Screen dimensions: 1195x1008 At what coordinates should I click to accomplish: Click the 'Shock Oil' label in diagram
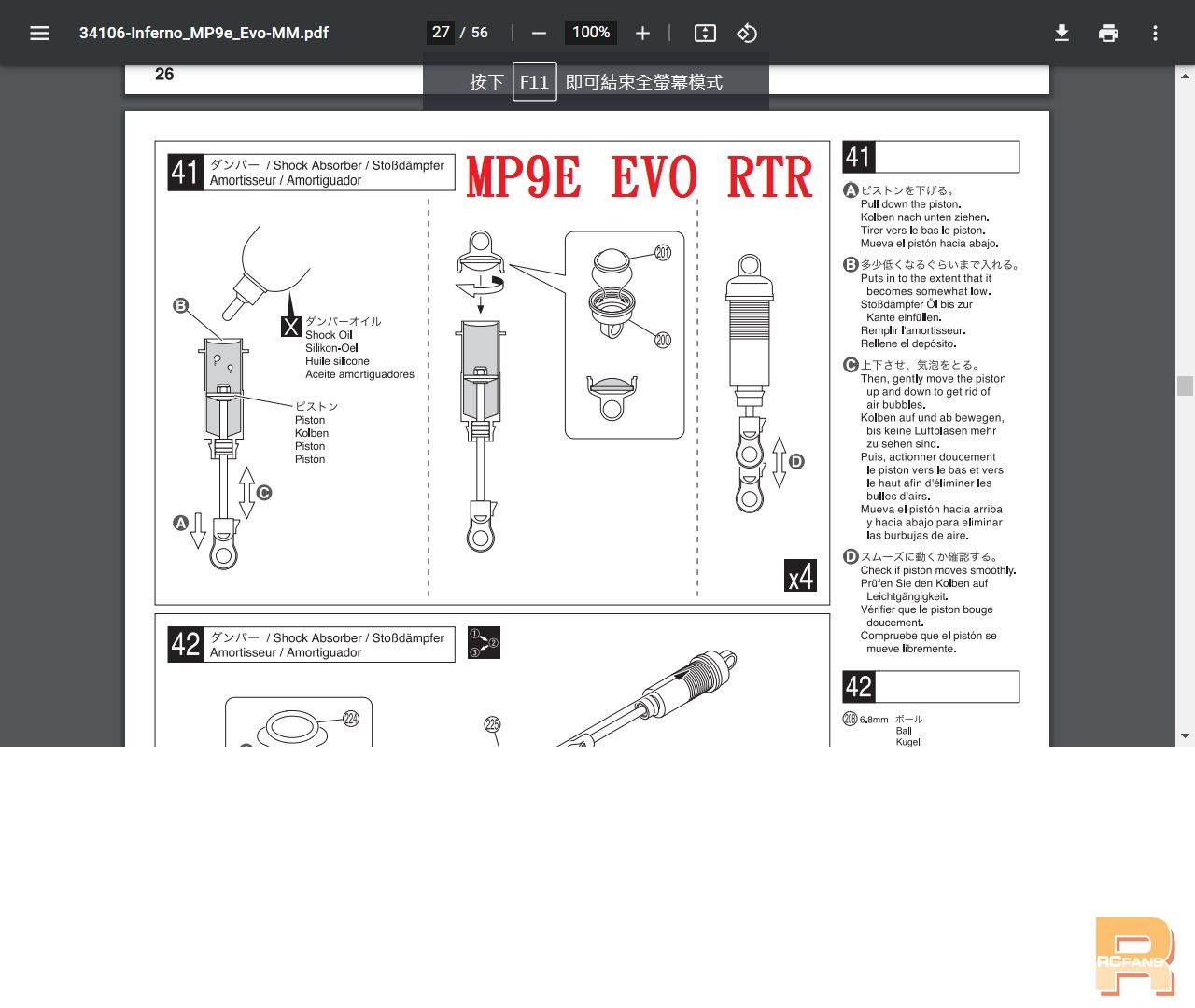[329, 335]
